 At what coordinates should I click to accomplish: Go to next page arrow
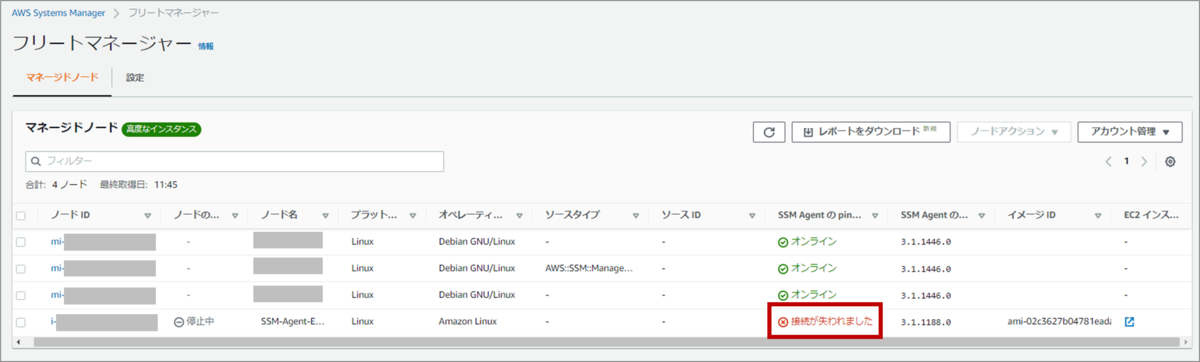click(1145, 162)
